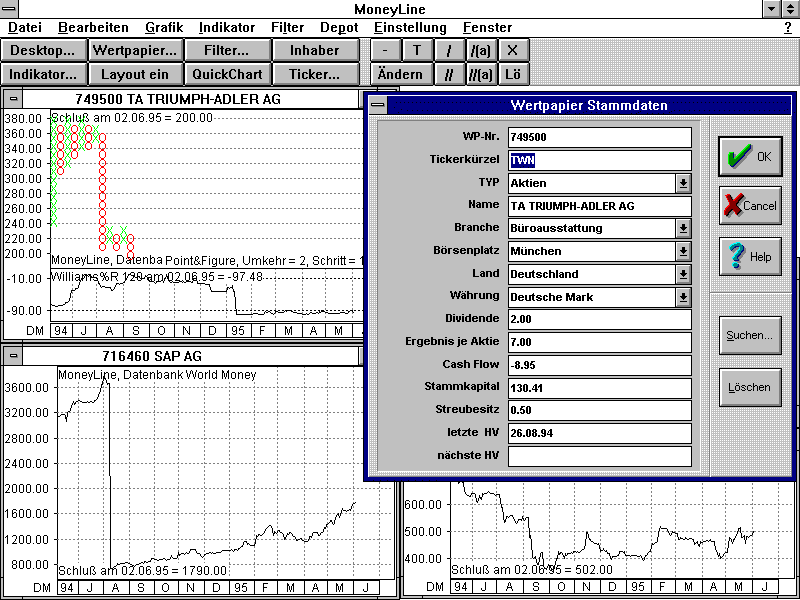Click the "/(a)" line tool button
Viewport: 800px width, 600px height.
pyautogui.click(x=481, y=50)
